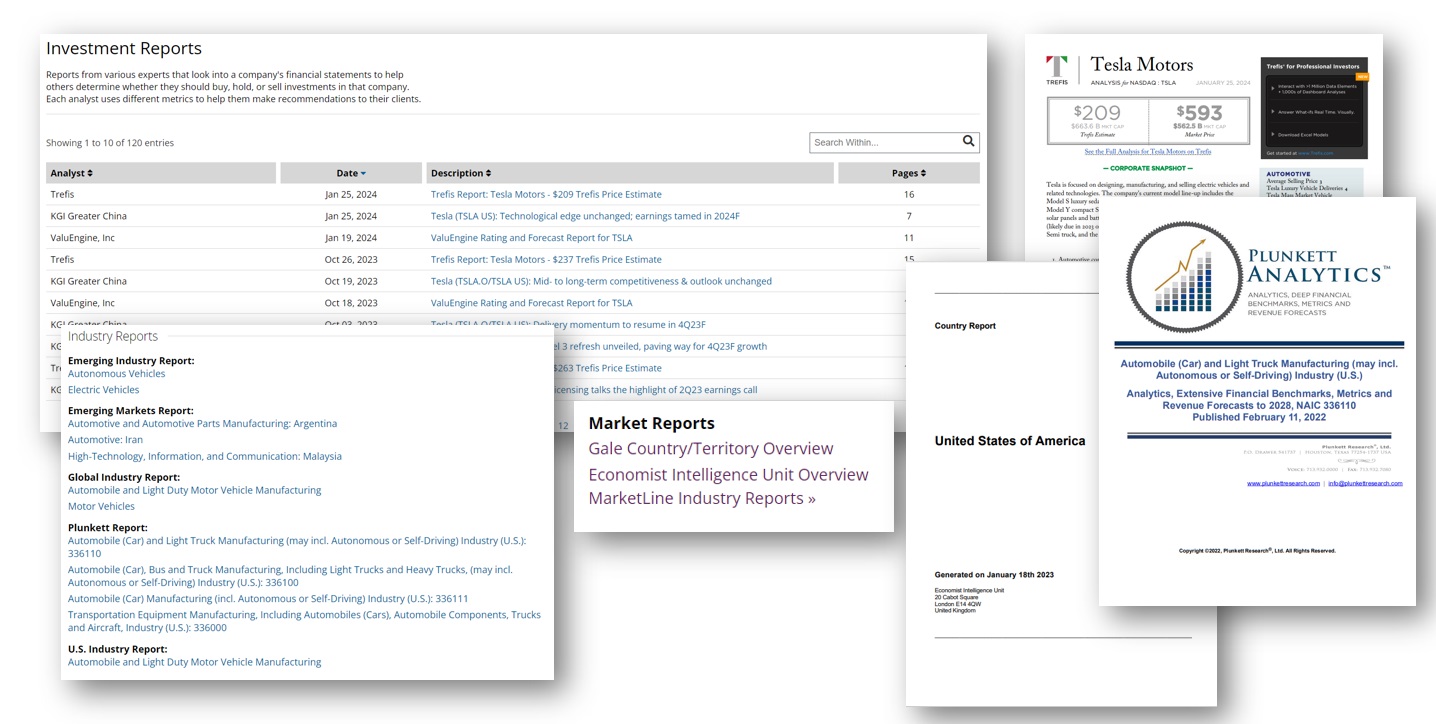This screenshot has width=1436, height=724.
Task: Sort table by the Pages column header
Action: [909, 173]
